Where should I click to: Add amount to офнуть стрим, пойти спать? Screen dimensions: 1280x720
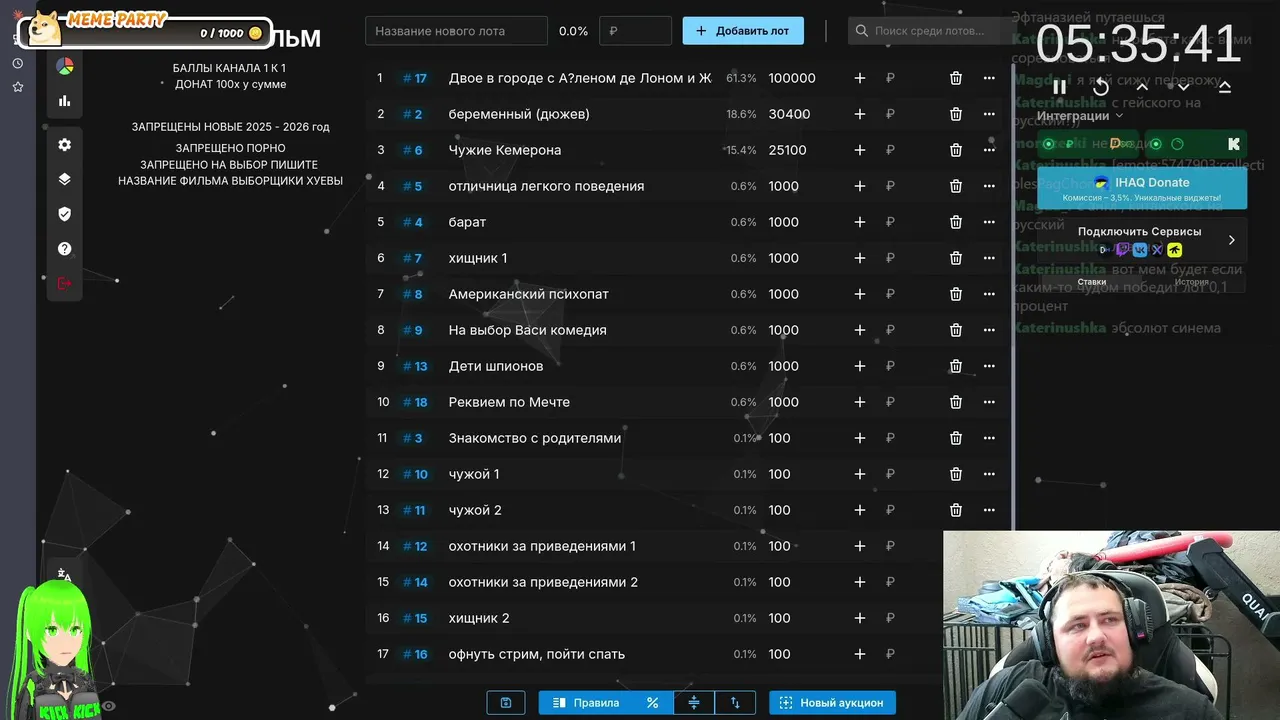coord(859,654)
